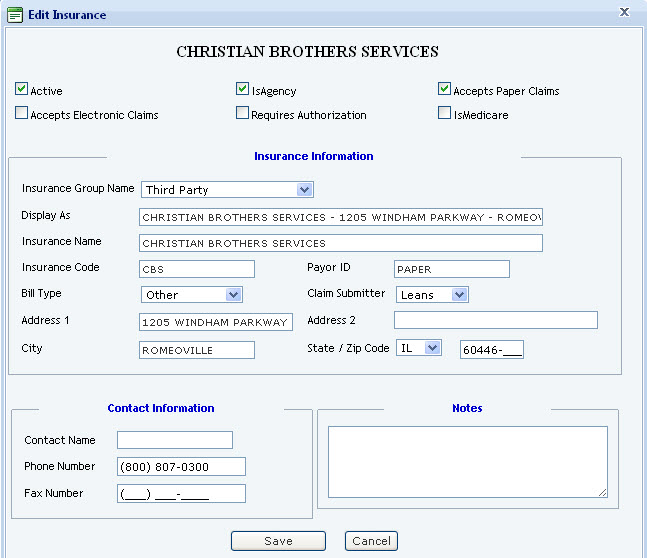Grab the Notes textarea resize handle
The height and width of the screenshot is (558, 647).
coord(603,492)
